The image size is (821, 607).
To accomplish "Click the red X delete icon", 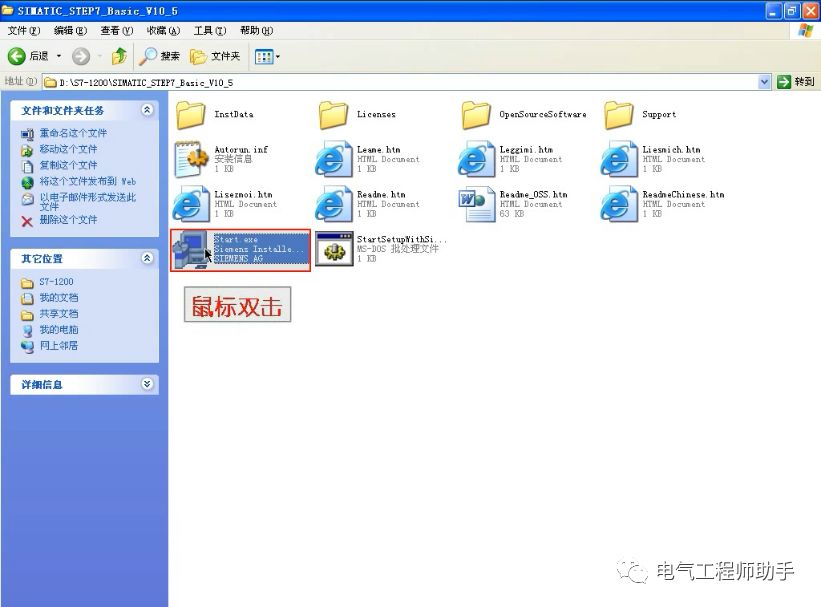I will pos(27,222).
